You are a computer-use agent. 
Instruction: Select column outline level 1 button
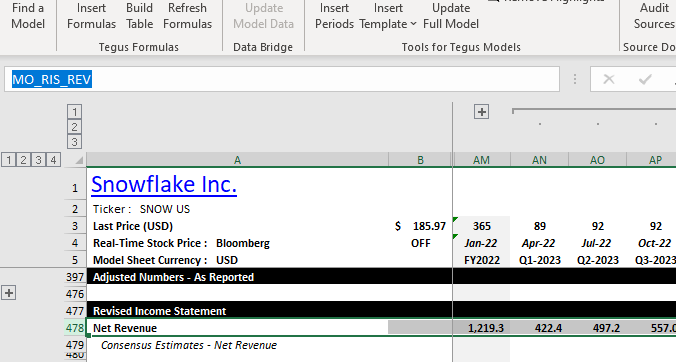(74, 112)
